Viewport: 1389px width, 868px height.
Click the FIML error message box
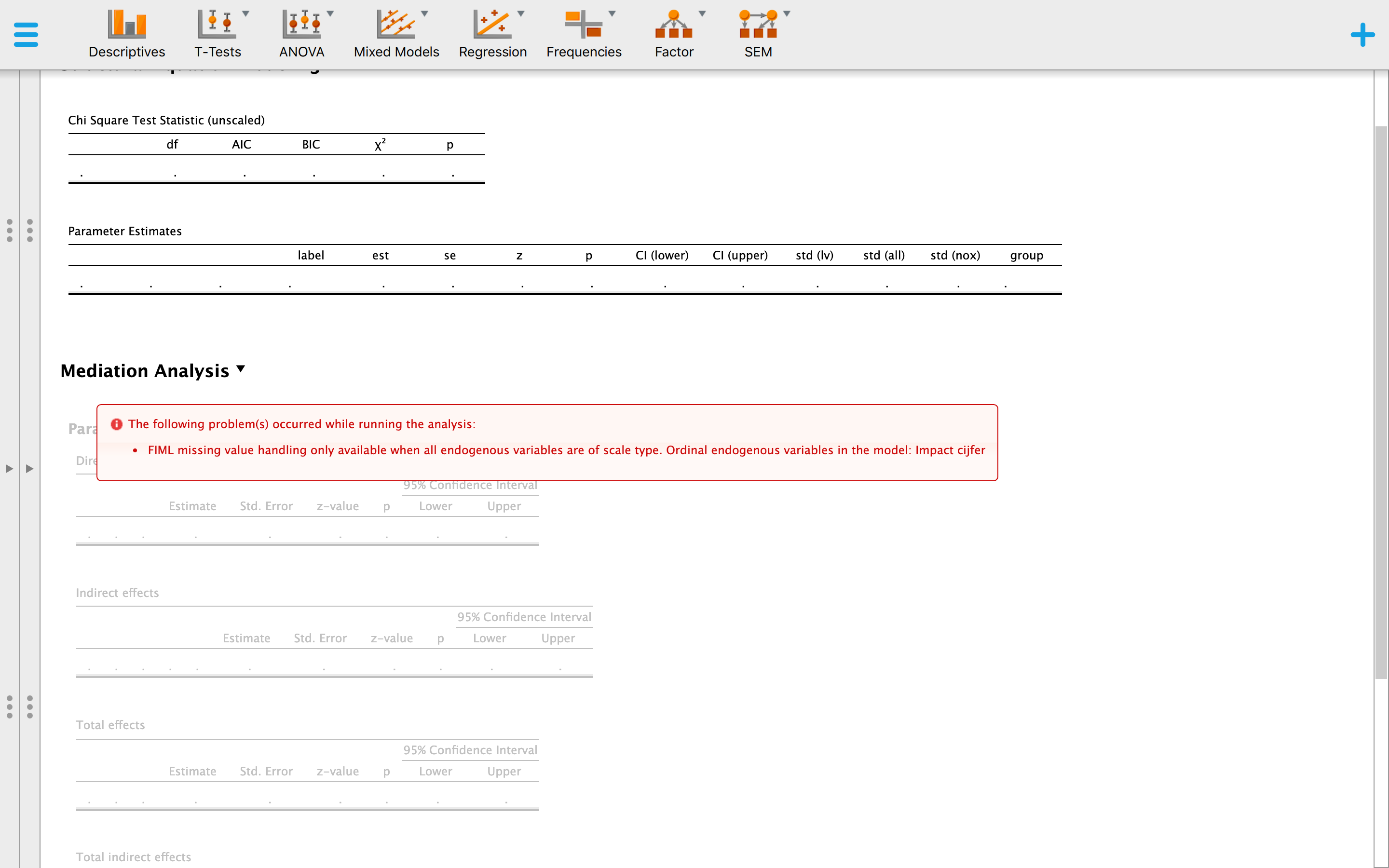point(546,442)
